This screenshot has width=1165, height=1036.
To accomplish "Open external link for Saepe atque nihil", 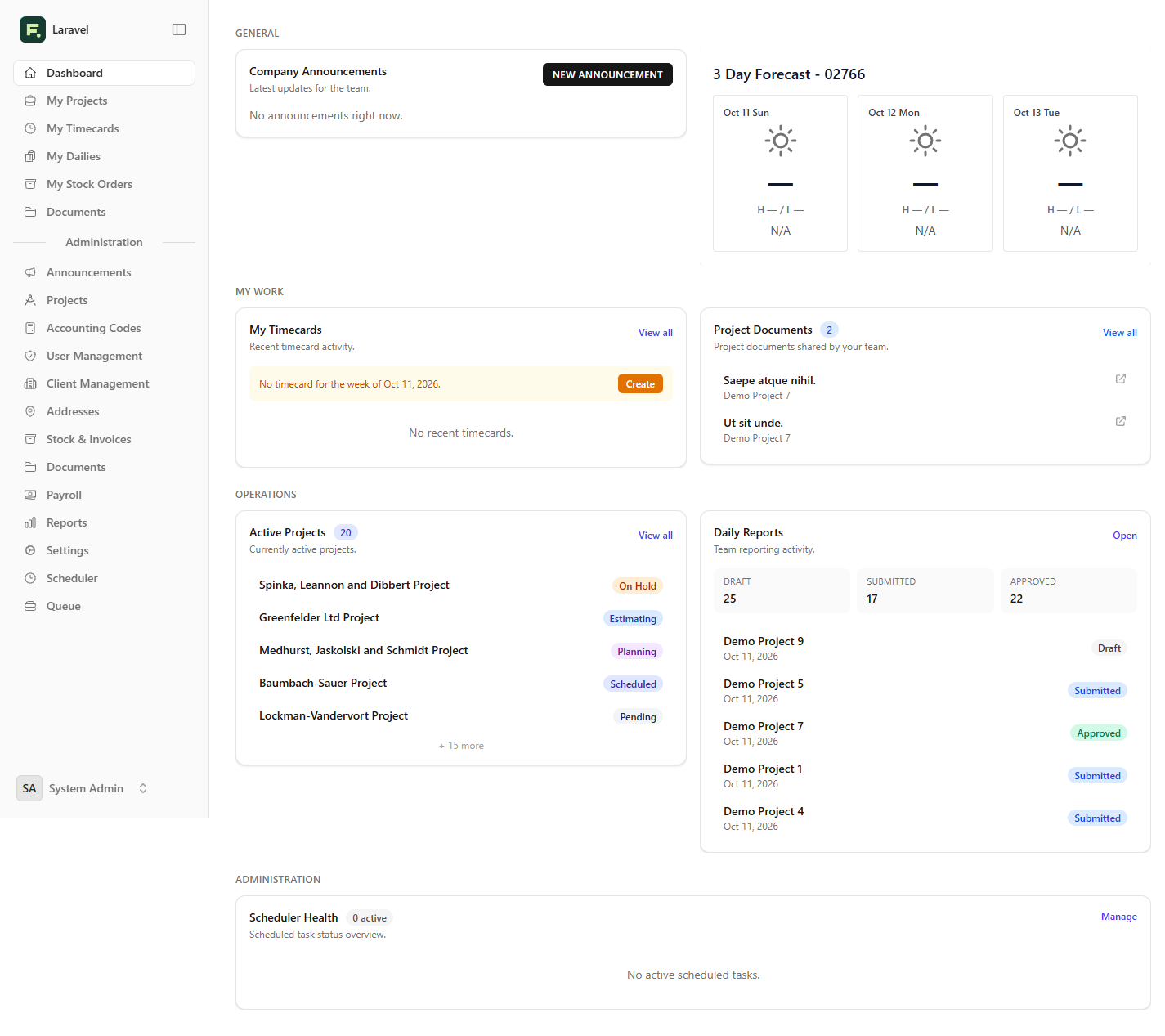I will [1121, 379].
